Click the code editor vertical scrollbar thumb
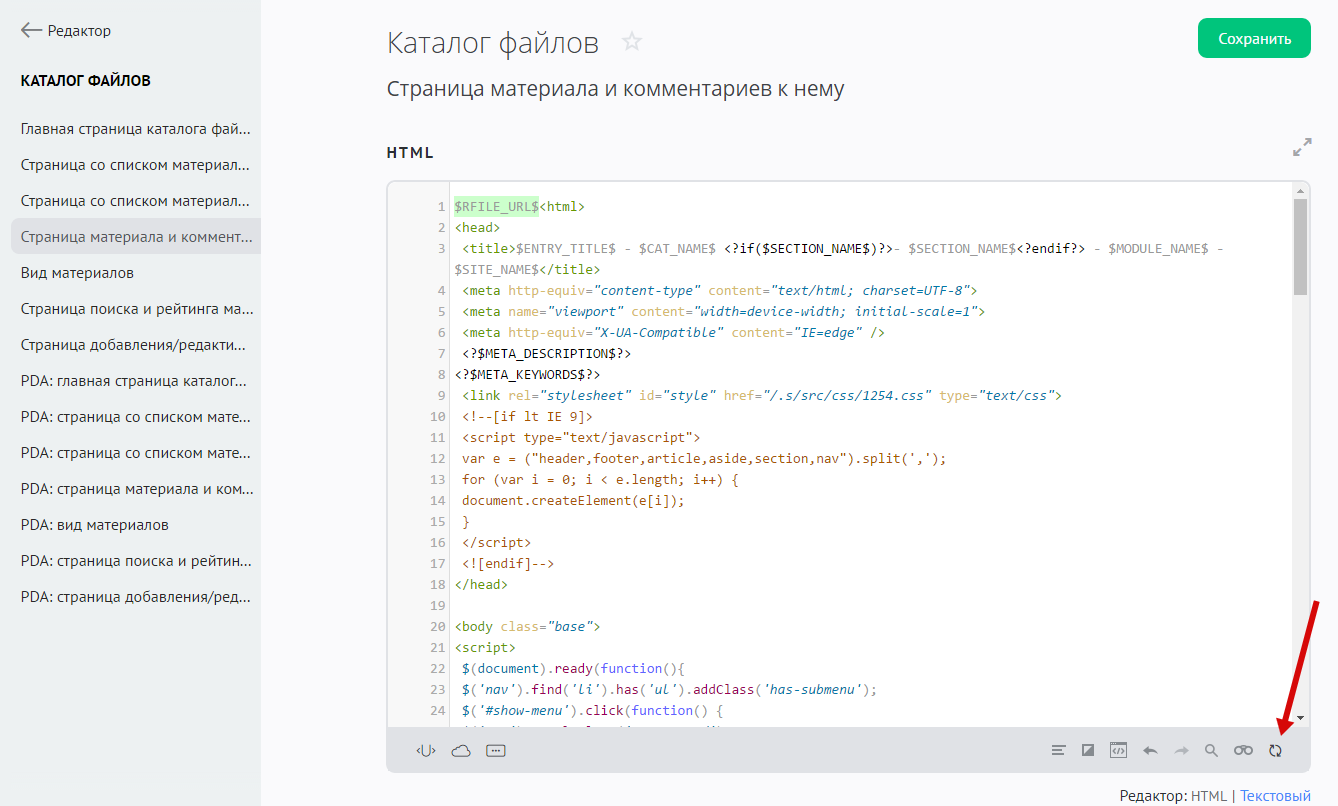The height and width of the screenshot is (806, 1338). [1300, 247]
